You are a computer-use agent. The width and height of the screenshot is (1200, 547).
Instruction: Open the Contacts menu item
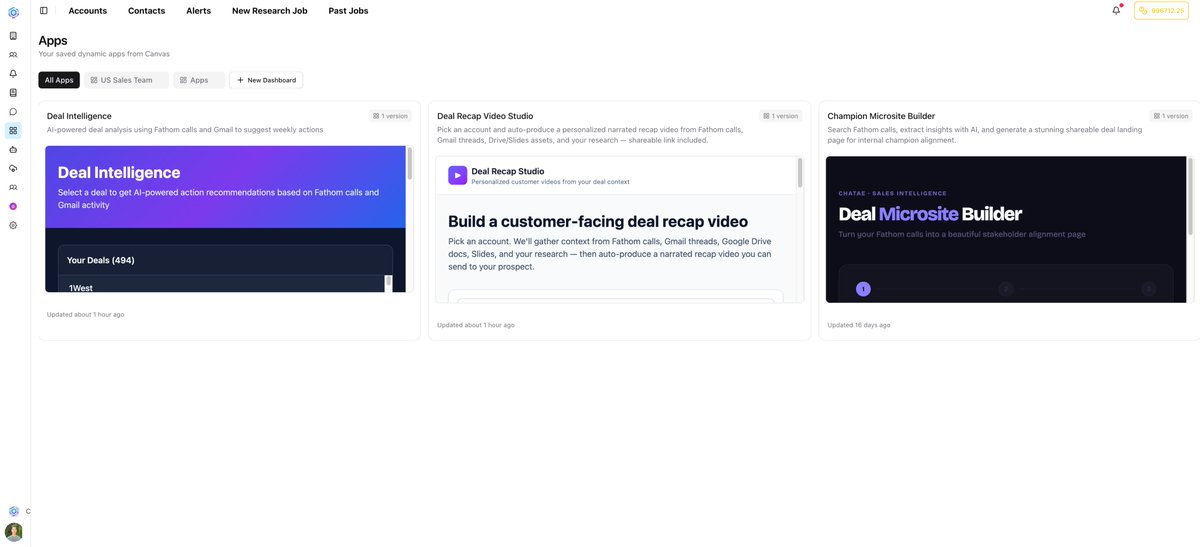(x=146, y=10)
